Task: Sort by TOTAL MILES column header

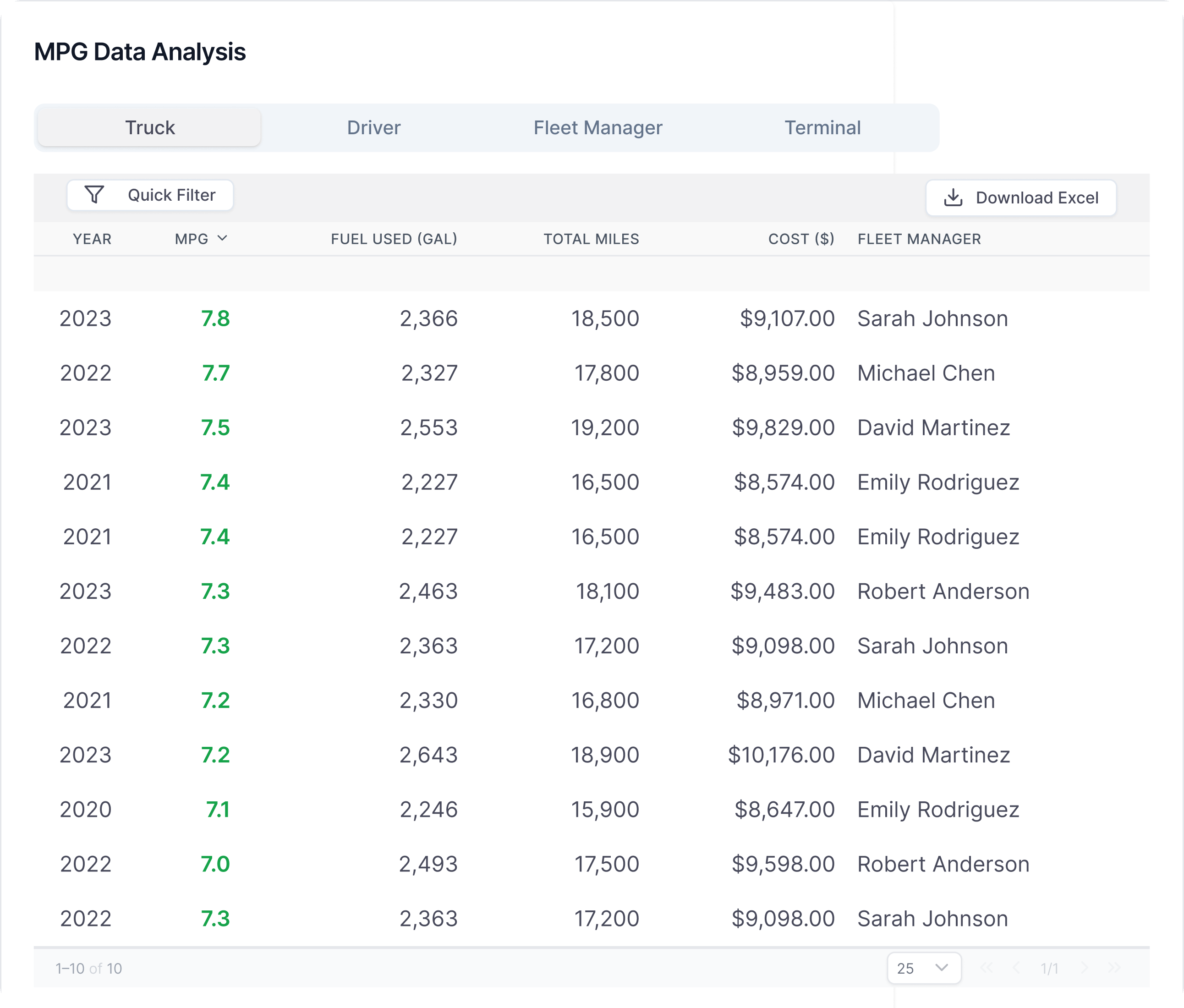Action: tap(591, 239)
